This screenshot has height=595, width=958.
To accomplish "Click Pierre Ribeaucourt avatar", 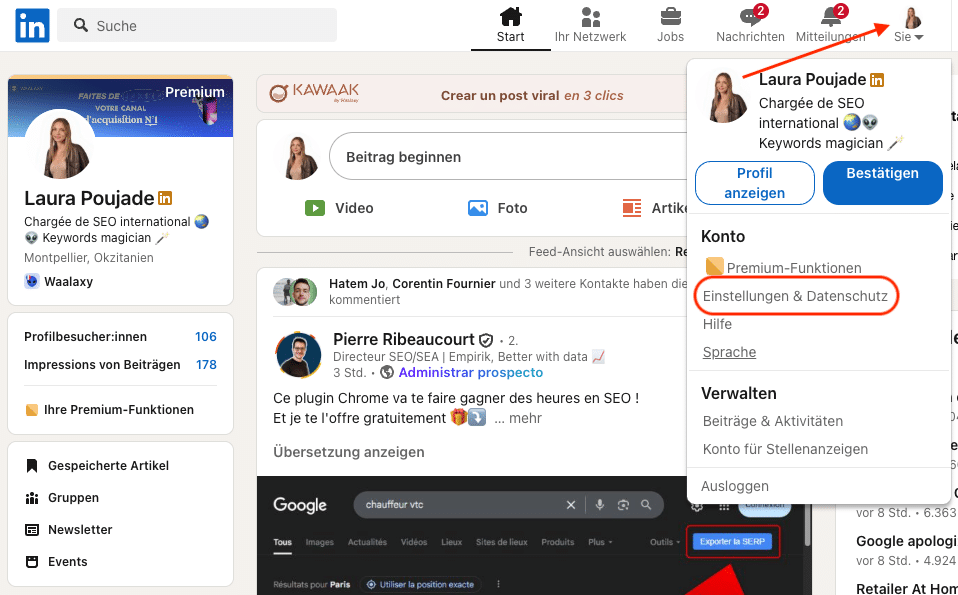I will 298,355.
